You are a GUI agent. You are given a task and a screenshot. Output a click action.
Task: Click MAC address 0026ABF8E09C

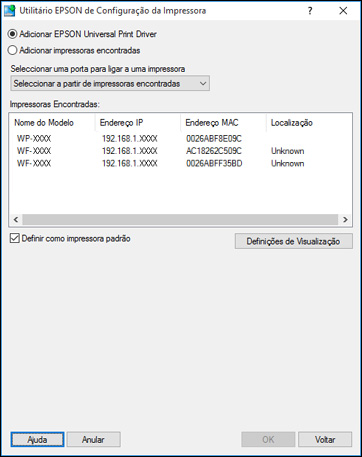click(214, 138)
